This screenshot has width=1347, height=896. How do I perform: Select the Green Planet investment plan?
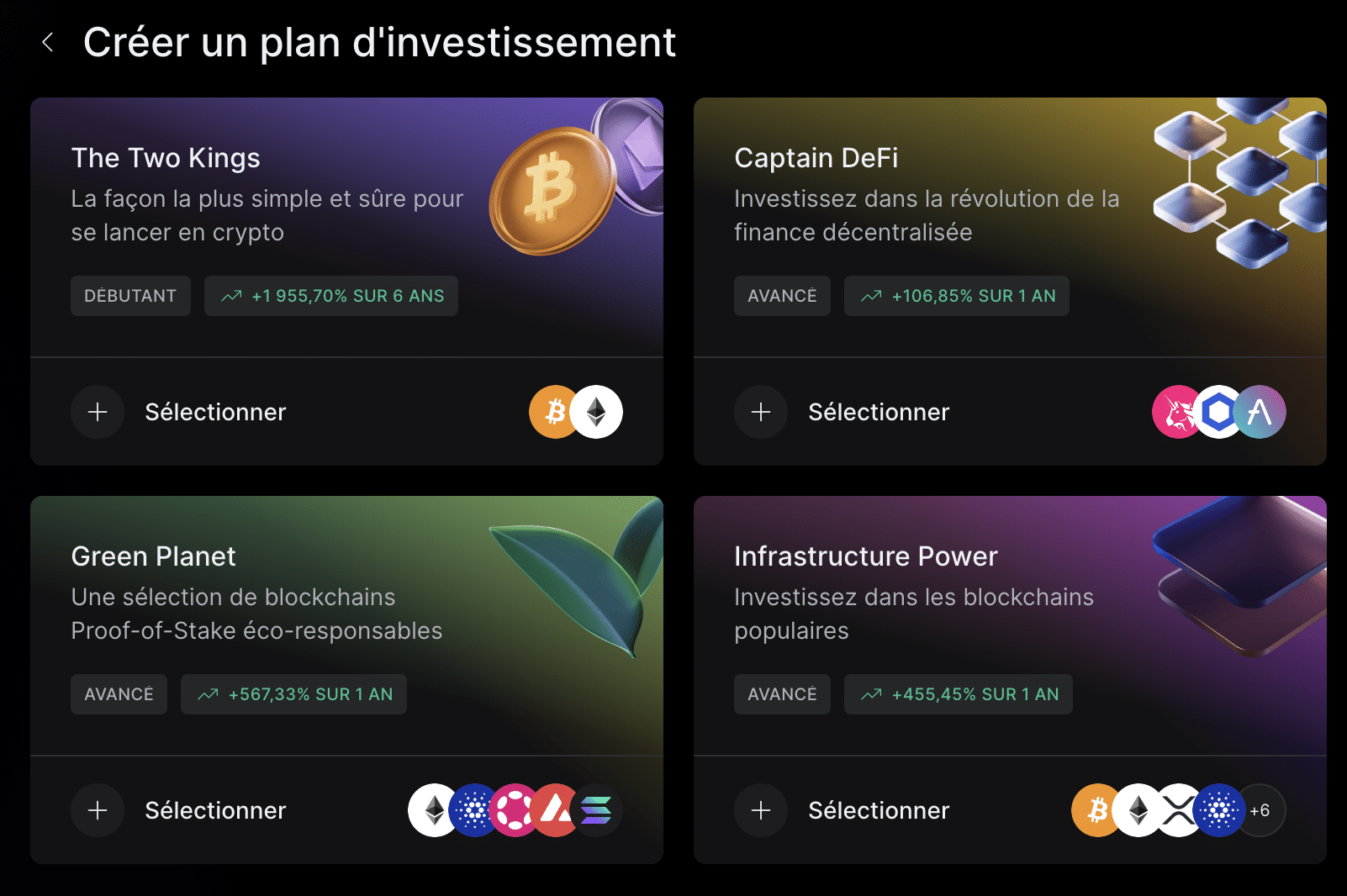coord(215,810)
